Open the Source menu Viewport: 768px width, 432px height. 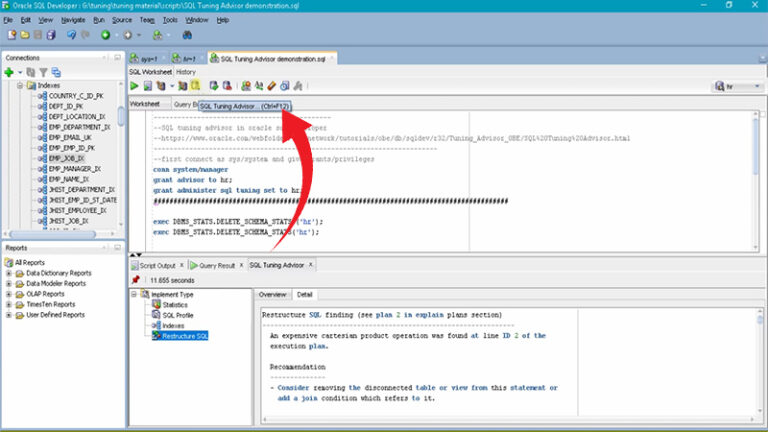point(122,20)
